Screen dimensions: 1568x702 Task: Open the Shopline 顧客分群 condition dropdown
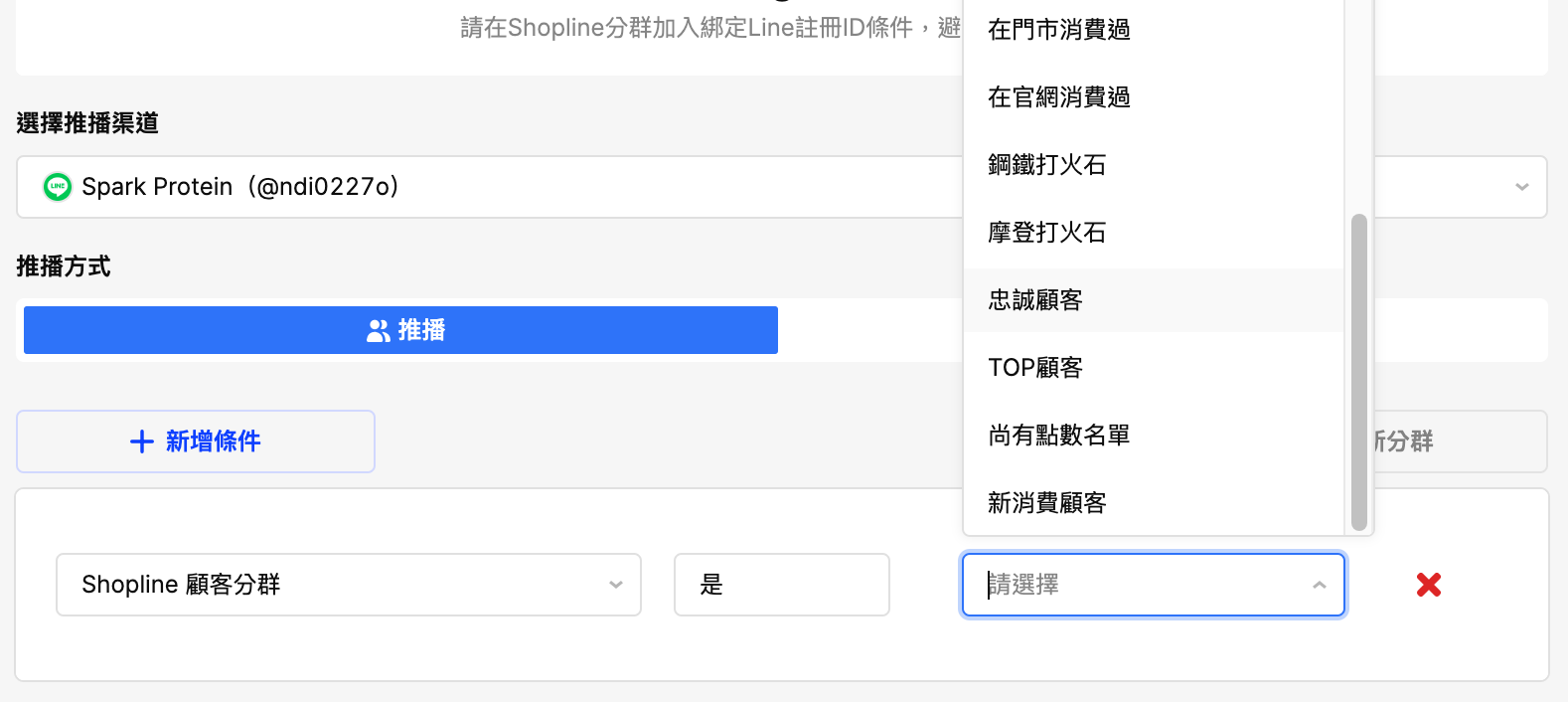(x=348, y=585)
